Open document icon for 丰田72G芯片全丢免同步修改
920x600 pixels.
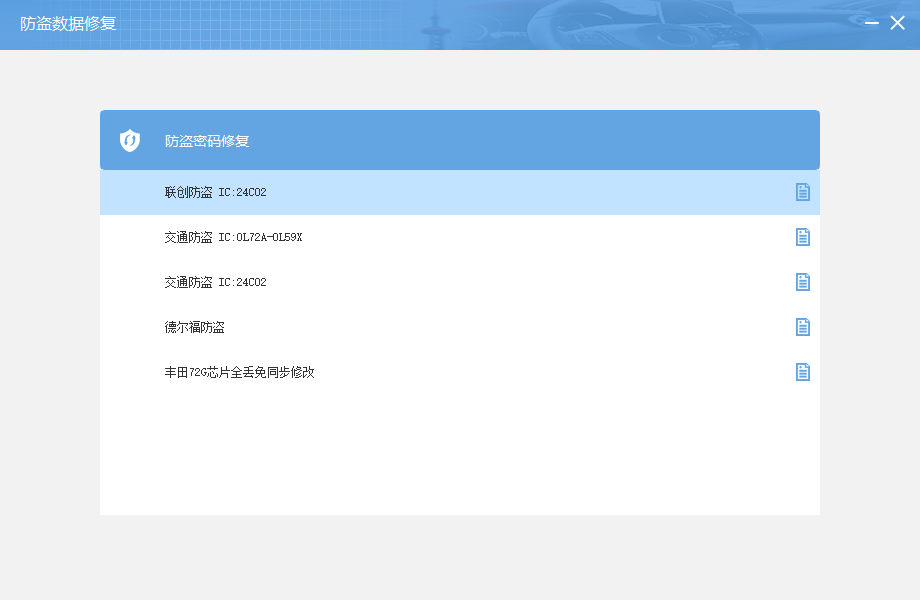[803, 372]
